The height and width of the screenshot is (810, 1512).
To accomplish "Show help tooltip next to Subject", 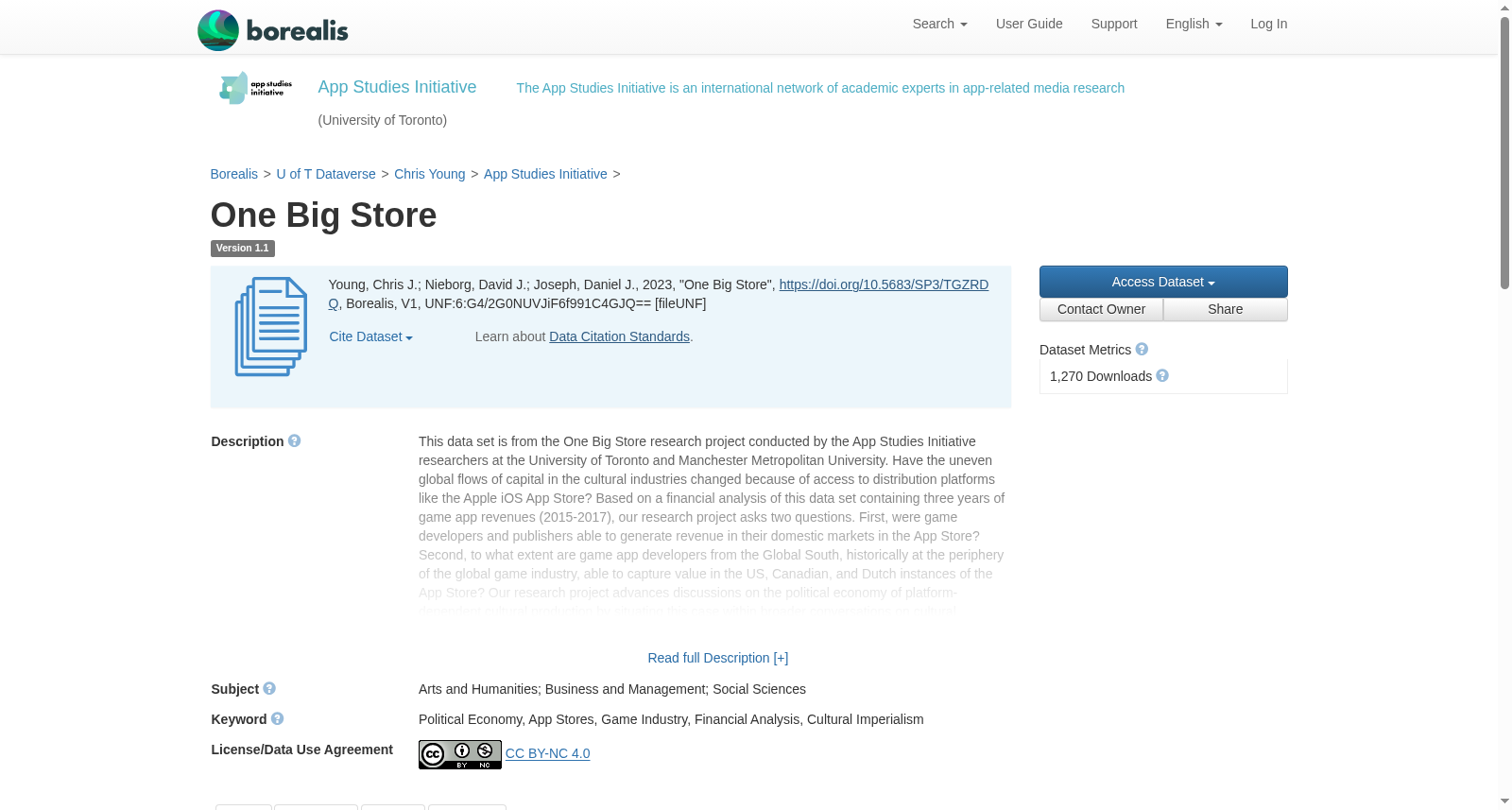I will point(269,689).
